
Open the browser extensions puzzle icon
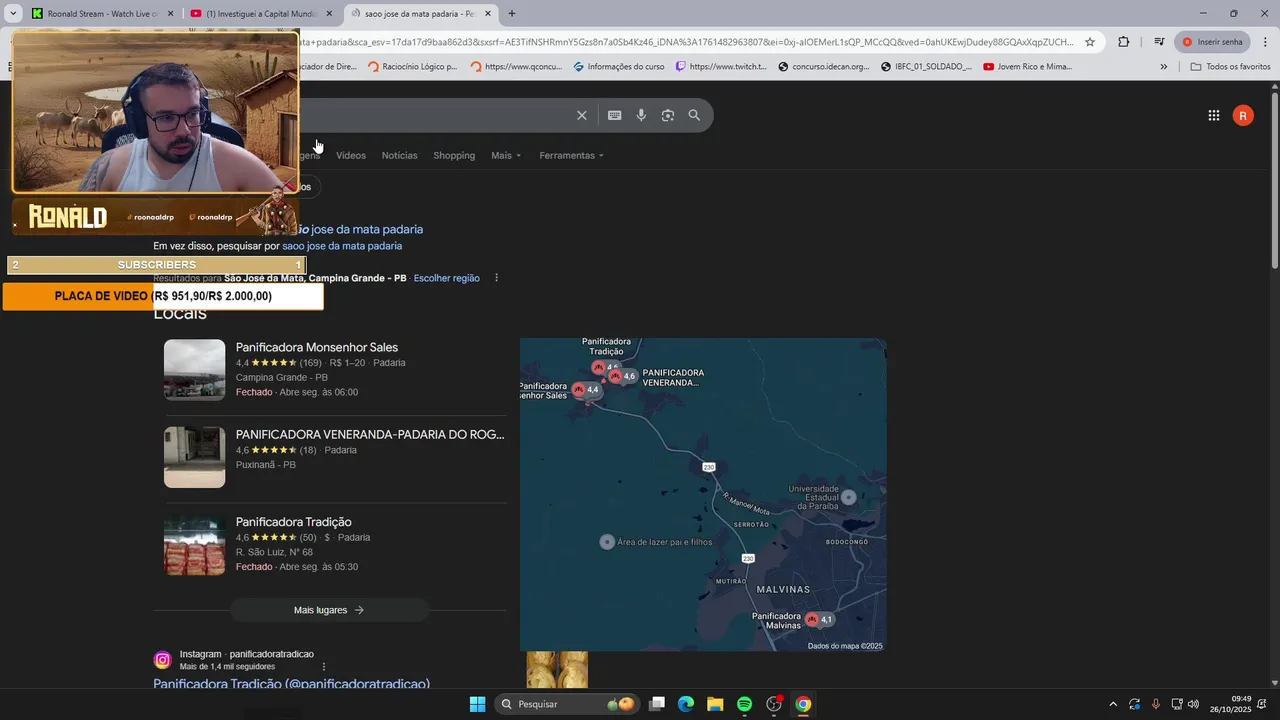point(1124,42)
